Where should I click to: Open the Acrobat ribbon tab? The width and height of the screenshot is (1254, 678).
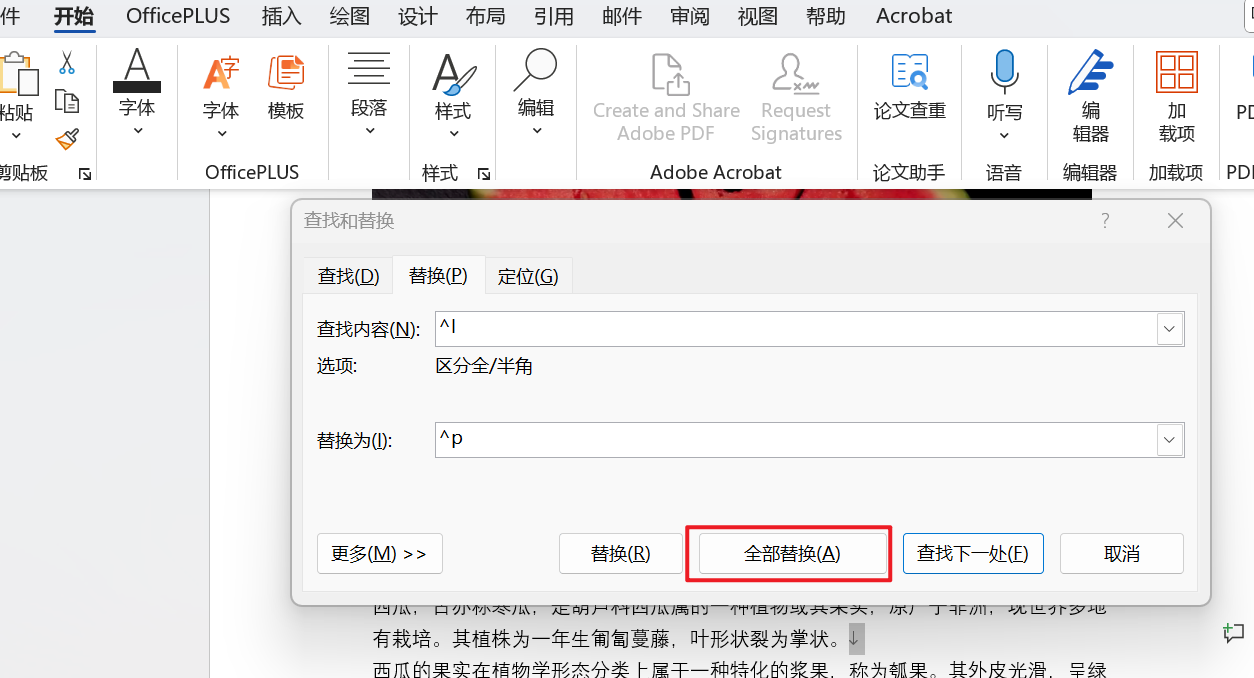point(914,16)
